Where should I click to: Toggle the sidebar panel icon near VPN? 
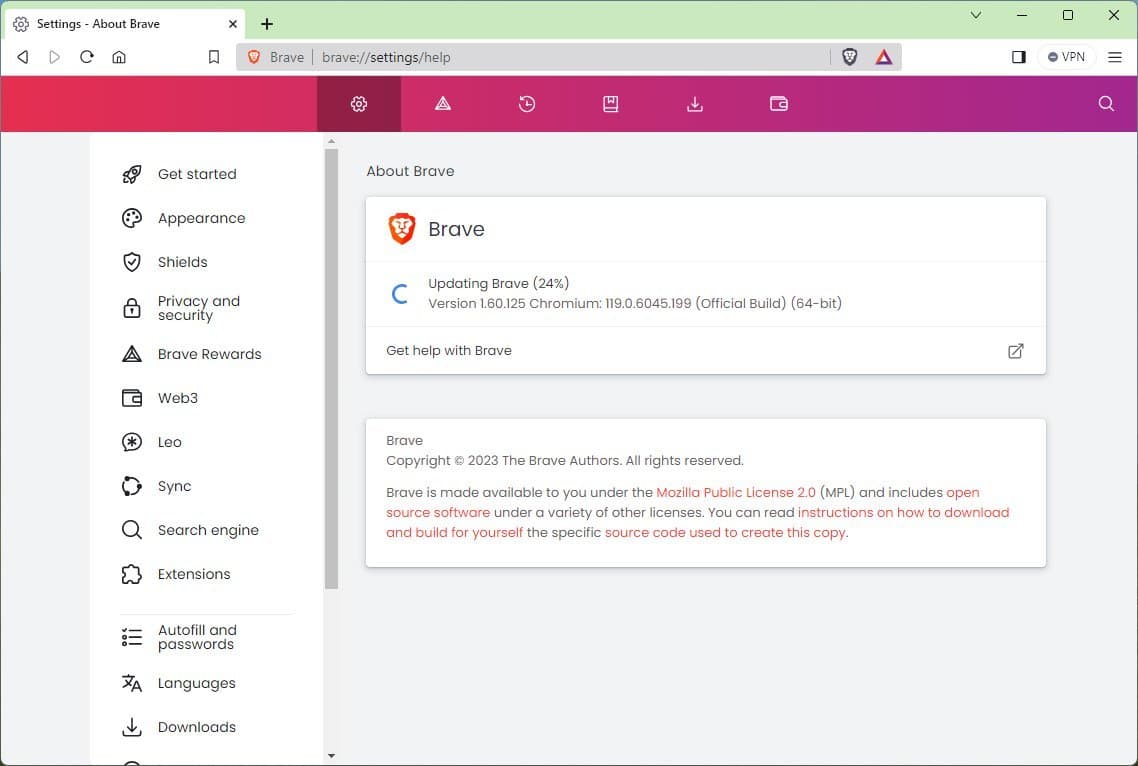(x=1018, y=57)
